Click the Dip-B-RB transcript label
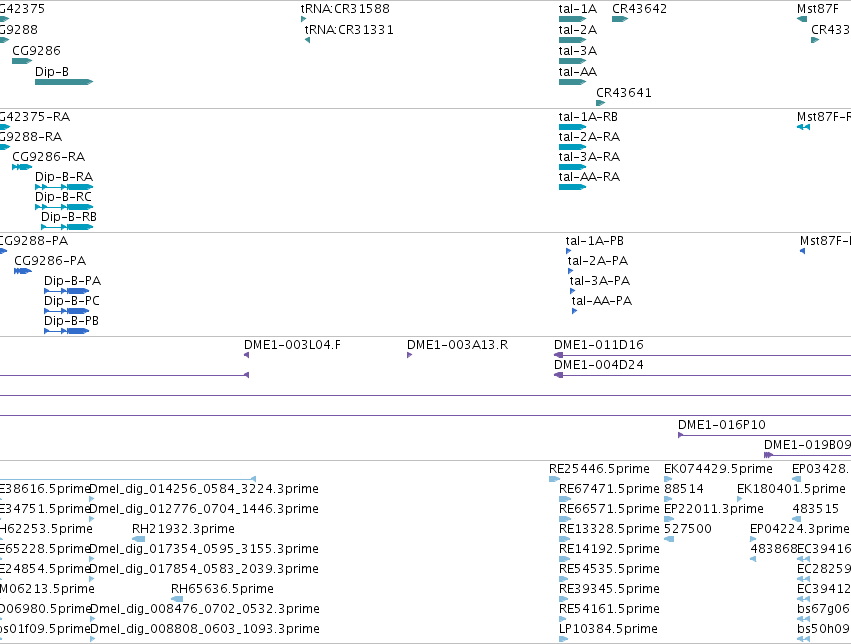Viewport: 851px width, 644px height. point(69,217)
